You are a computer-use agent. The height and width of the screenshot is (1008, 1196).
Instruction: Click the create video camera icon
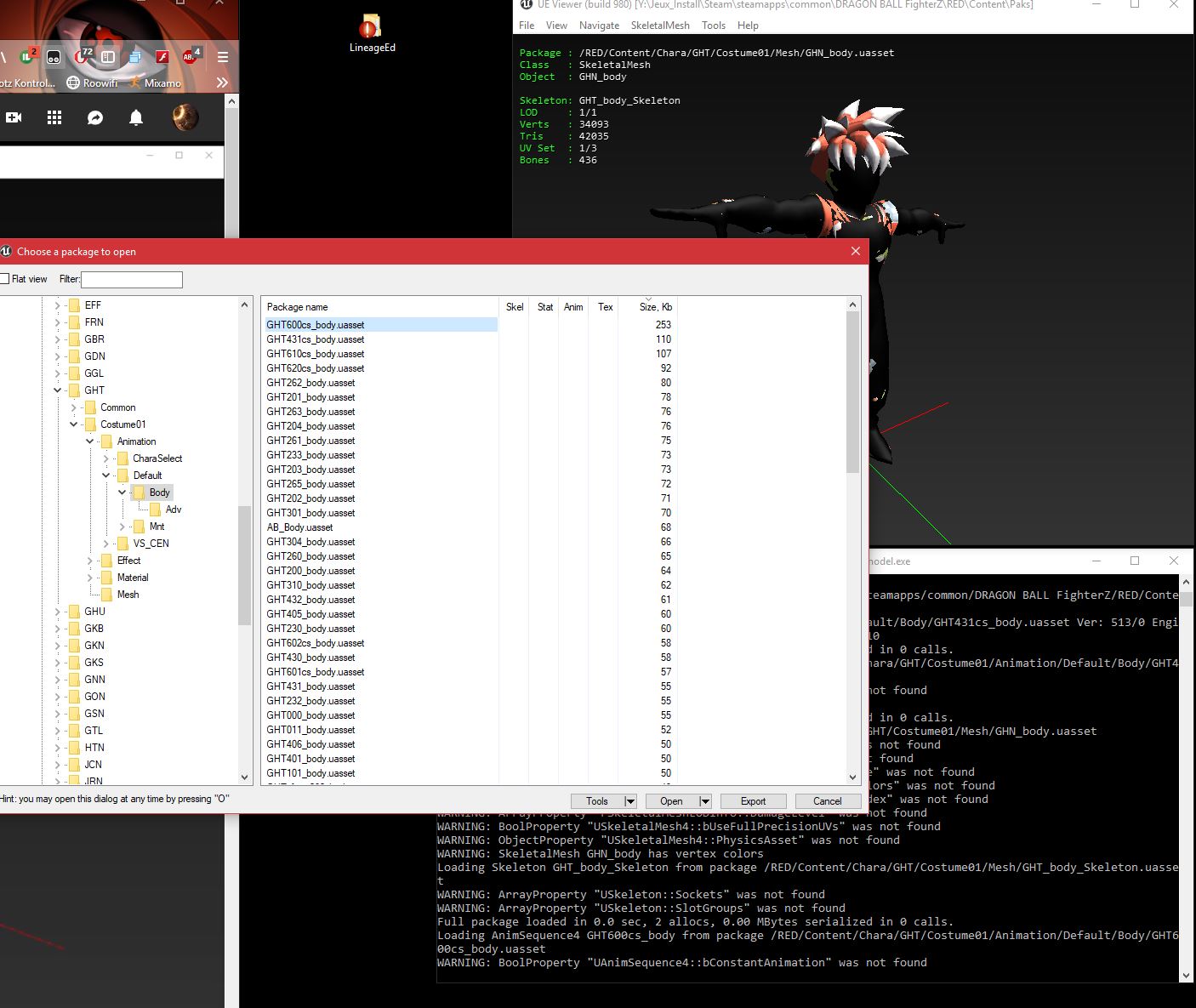14,117
